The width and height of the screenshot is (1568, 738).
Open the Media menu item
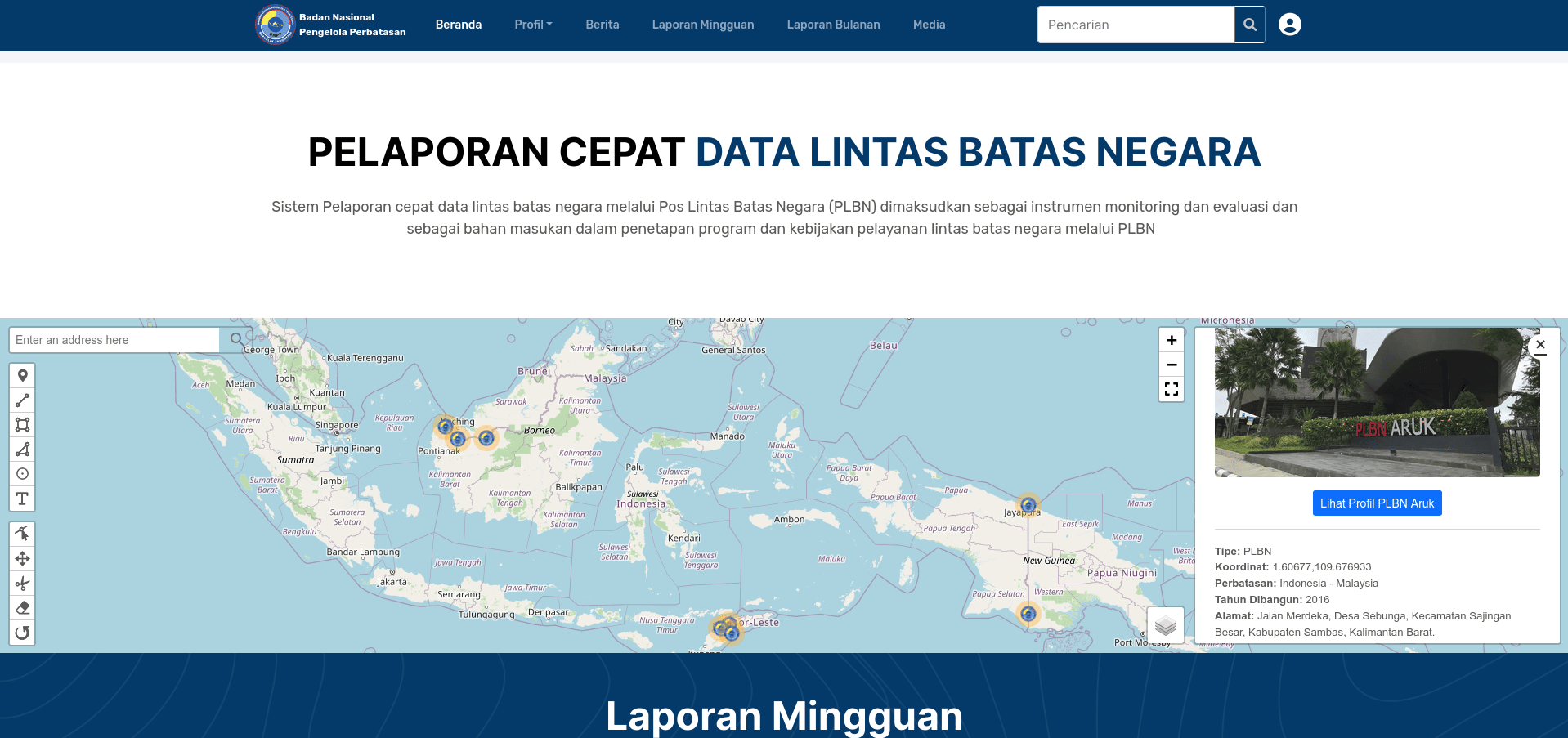point(929,25)
